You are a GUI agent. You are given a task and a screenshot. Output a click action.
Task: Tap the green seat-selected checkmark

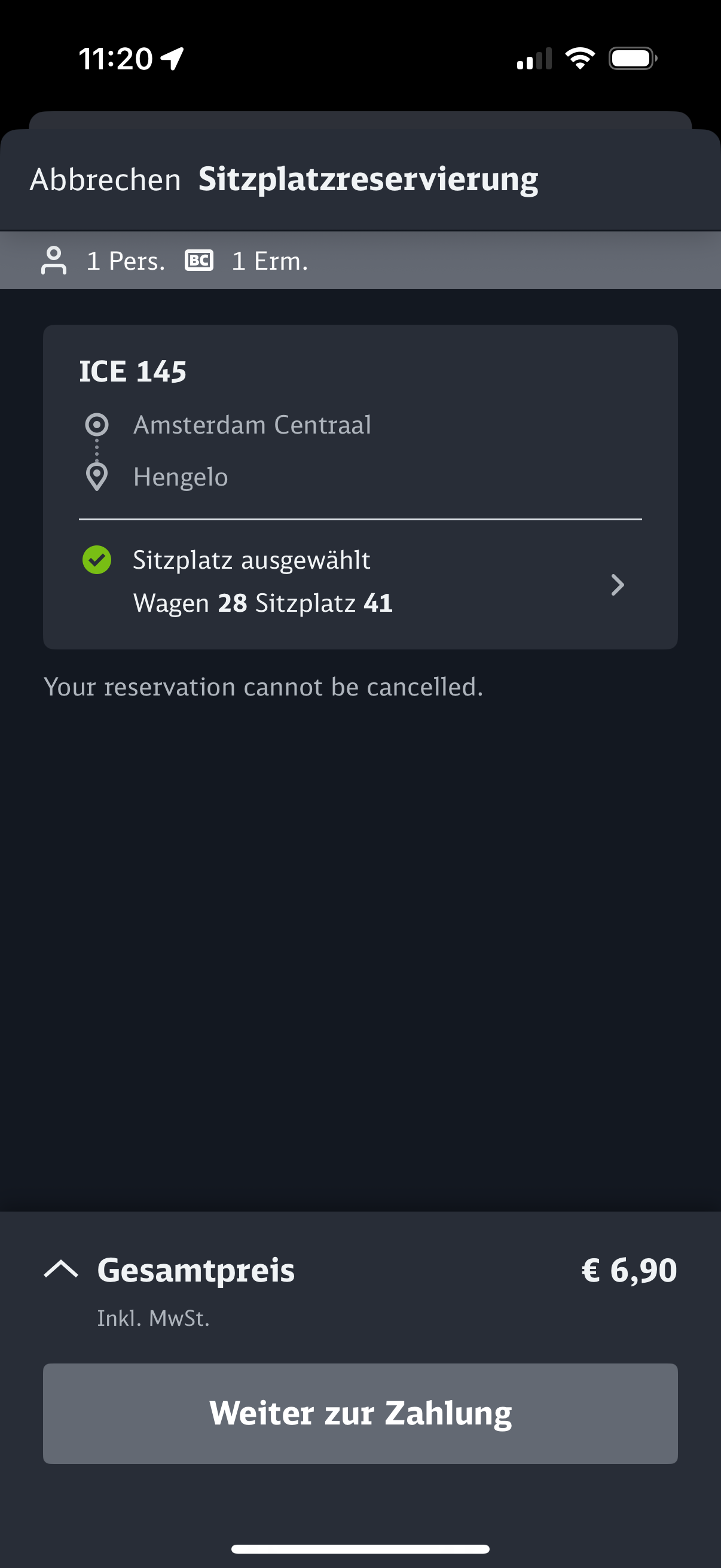[97, 560]
